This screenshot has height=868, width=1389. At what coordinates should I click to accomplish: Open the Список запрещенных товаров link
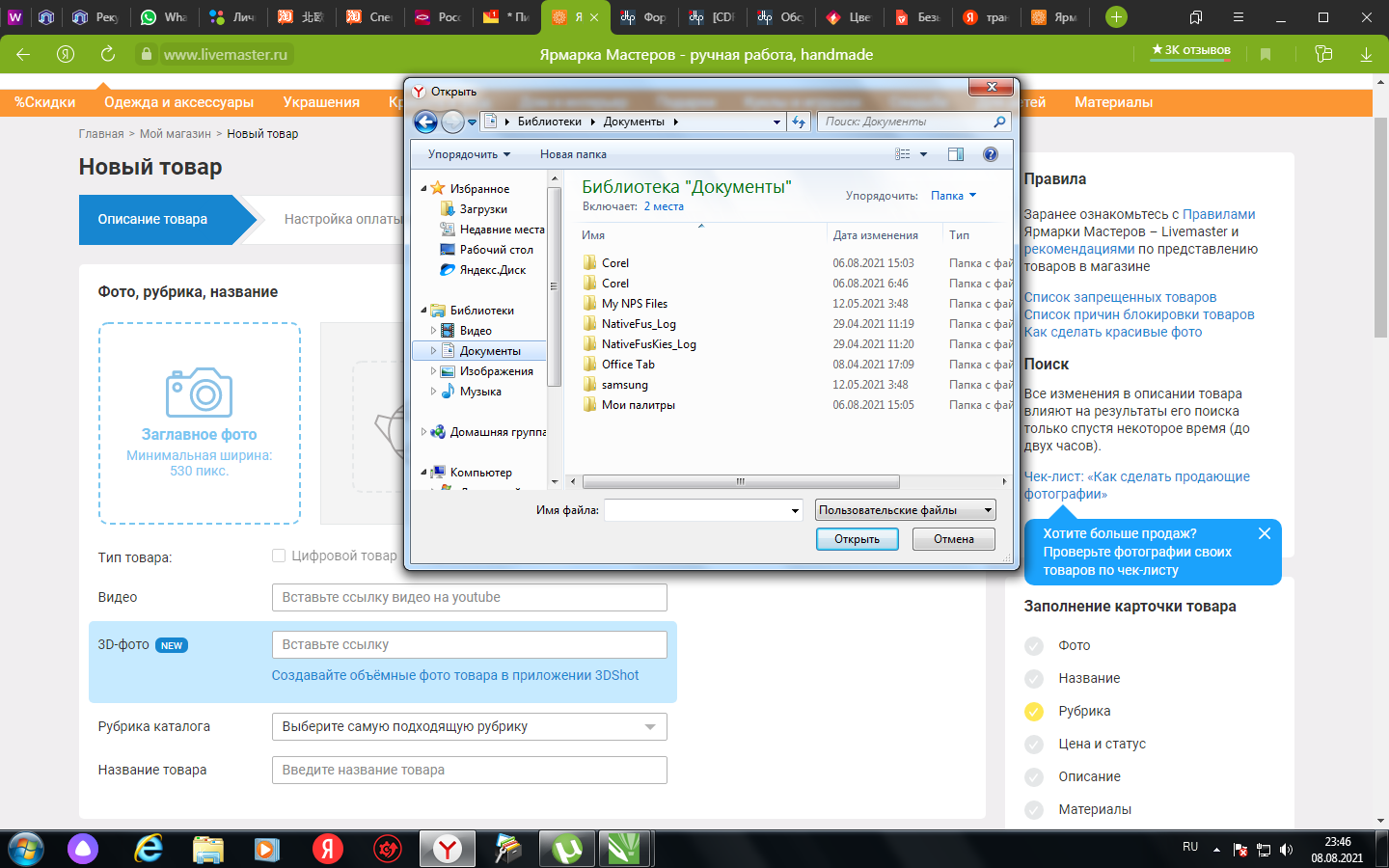click(x=1120, y=298)
